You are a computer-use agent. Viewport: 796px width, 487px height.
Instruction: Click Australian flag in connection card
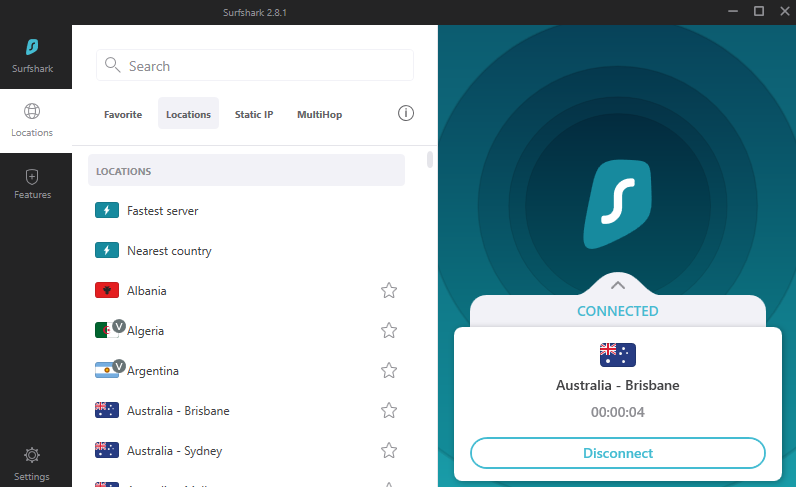click(617, 354)
